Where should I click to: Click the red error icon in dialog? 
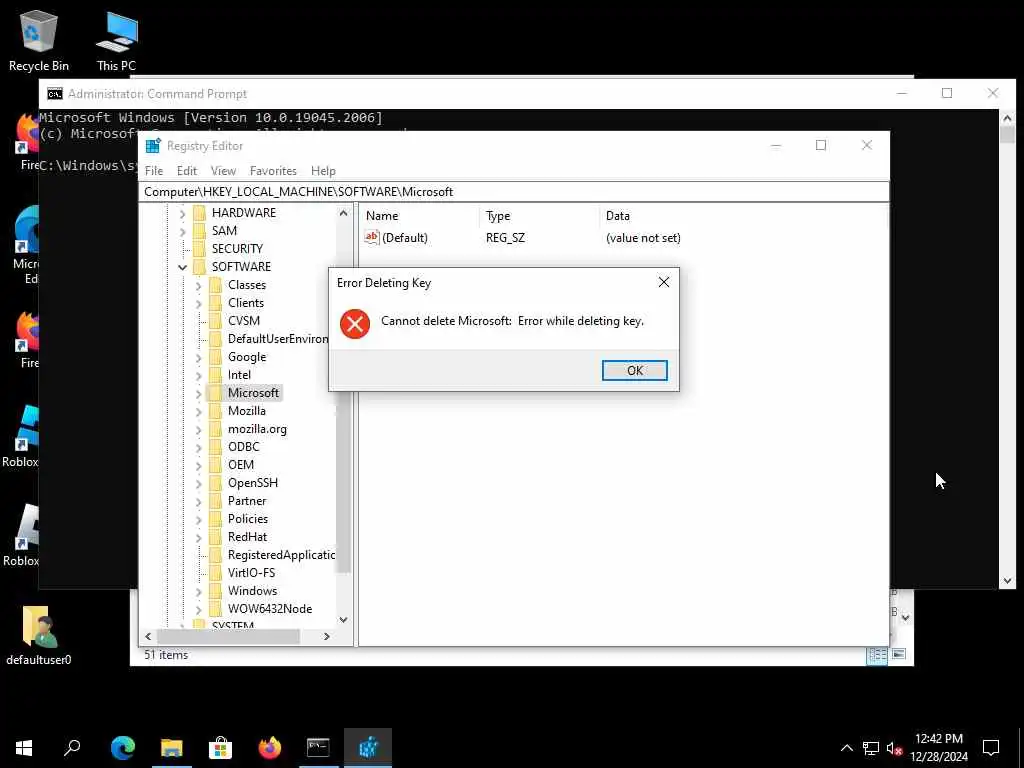click(x=355, y=323)
